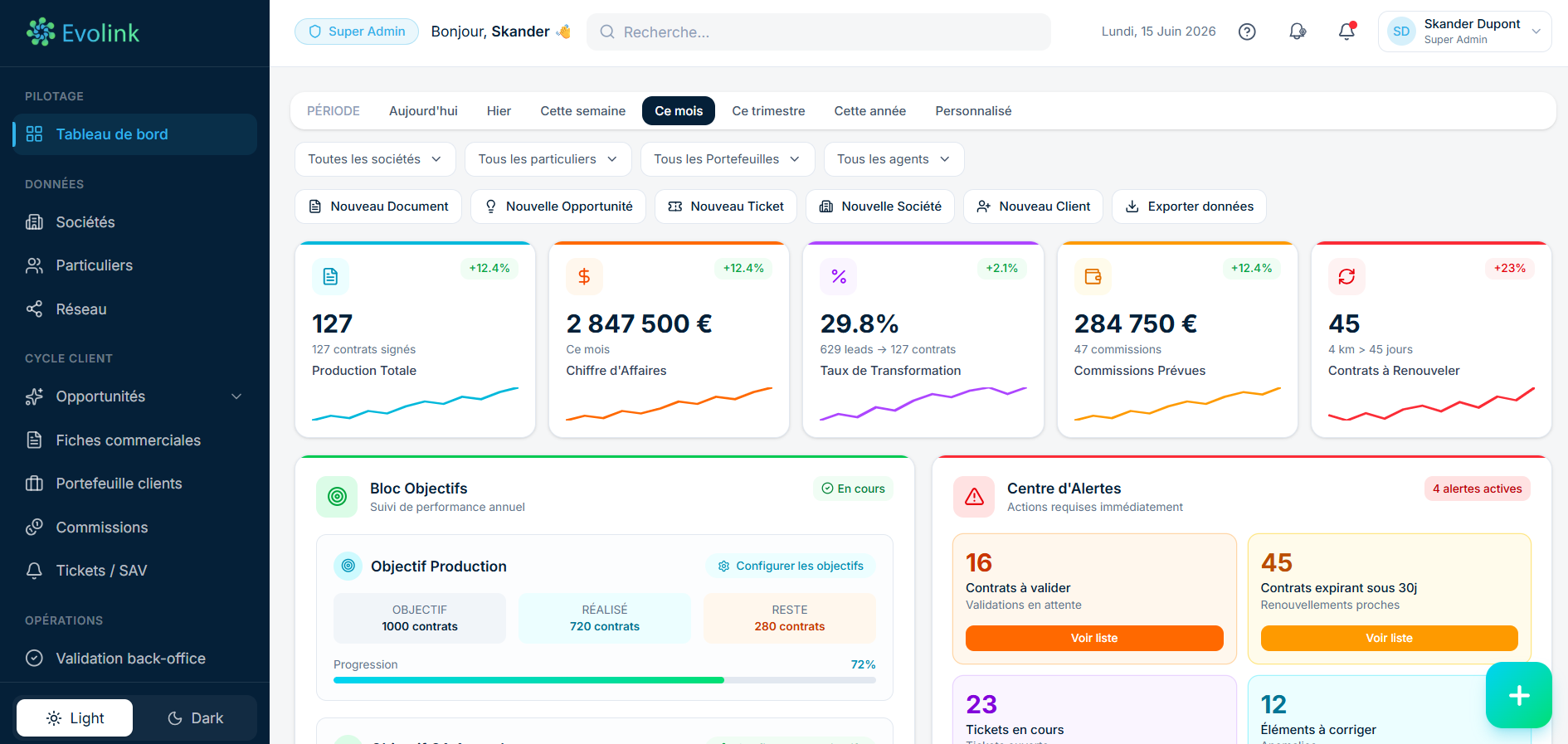Click the Tableau de bord grid icon

[34, 134]
